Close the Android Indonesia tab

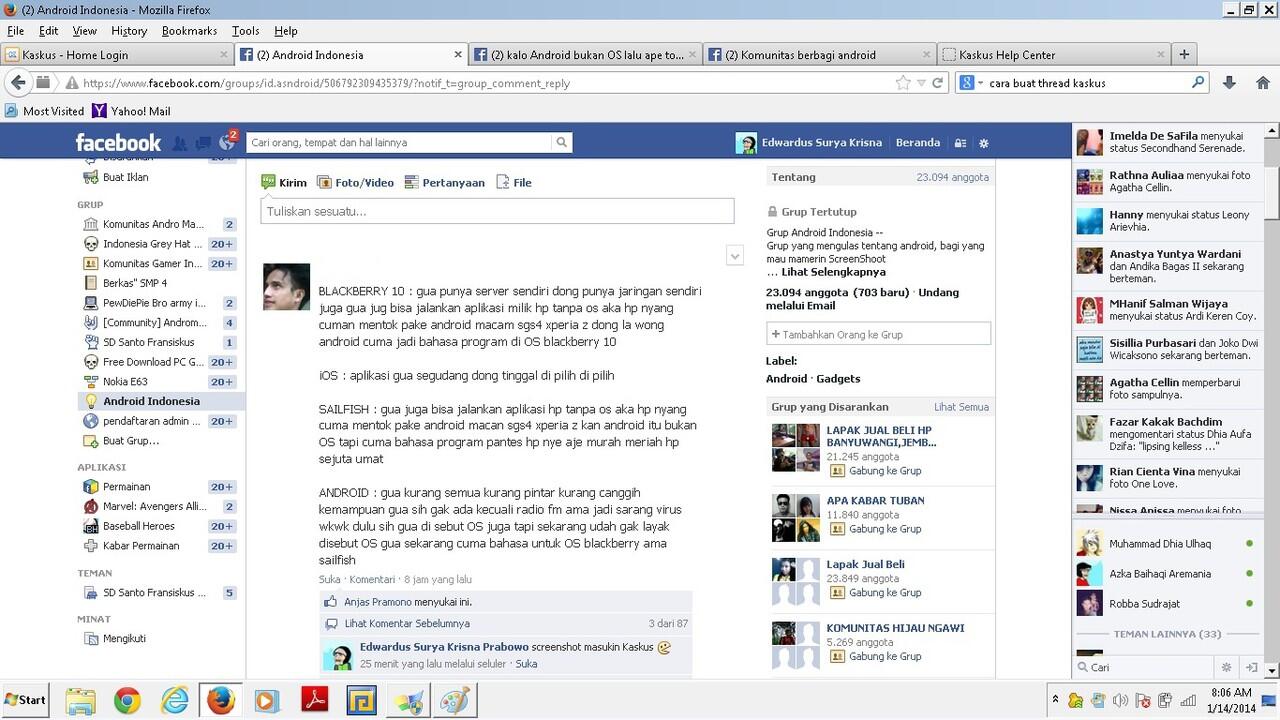[459, 55]
